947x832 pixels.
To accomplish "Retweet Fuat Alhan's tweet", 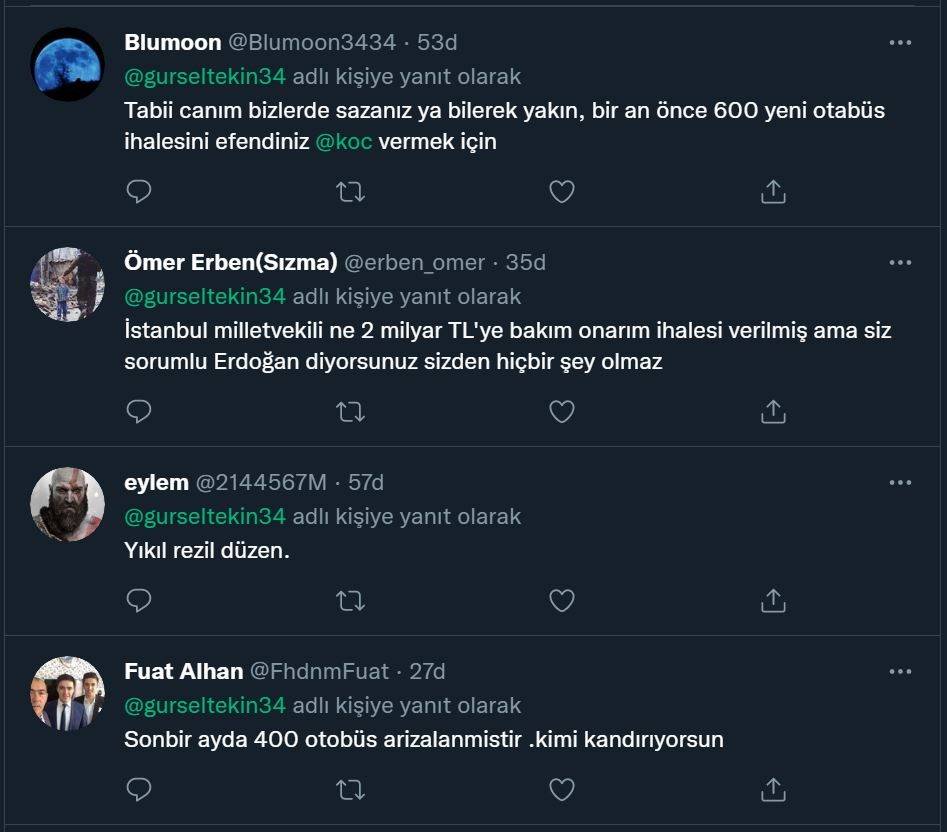I will click(x=350, y=790).
